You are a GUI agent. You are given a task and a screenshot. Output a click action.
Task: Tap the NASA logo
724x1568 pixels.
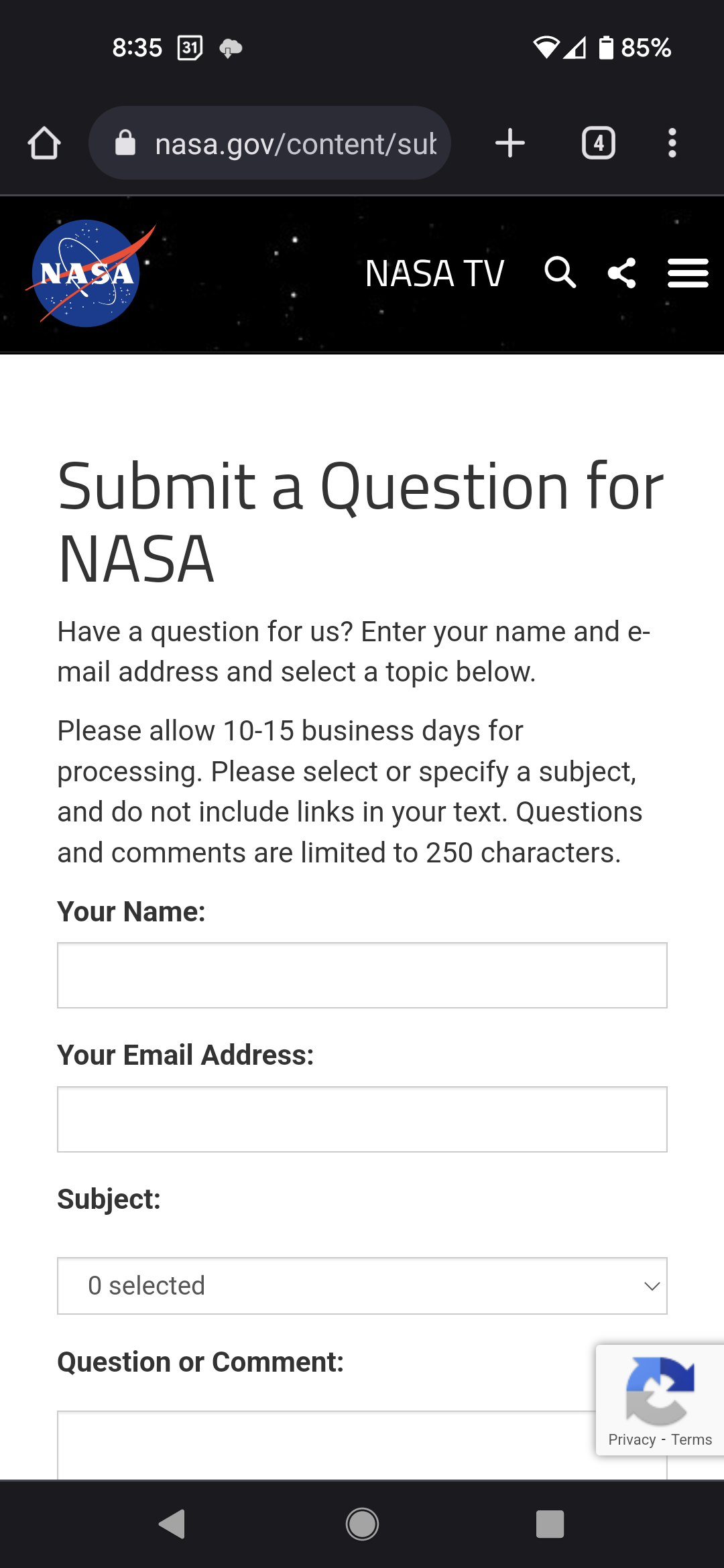coord(87,273)
